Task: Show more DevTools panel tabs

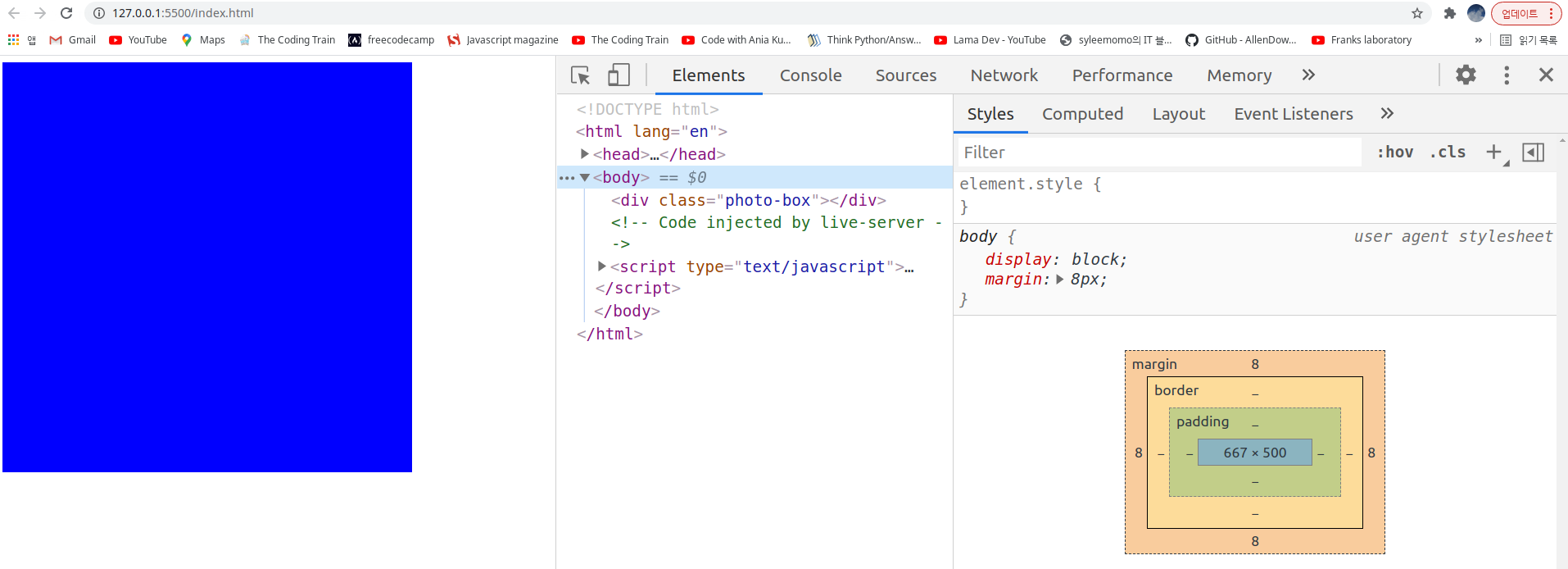Action: pos(1308,75)
